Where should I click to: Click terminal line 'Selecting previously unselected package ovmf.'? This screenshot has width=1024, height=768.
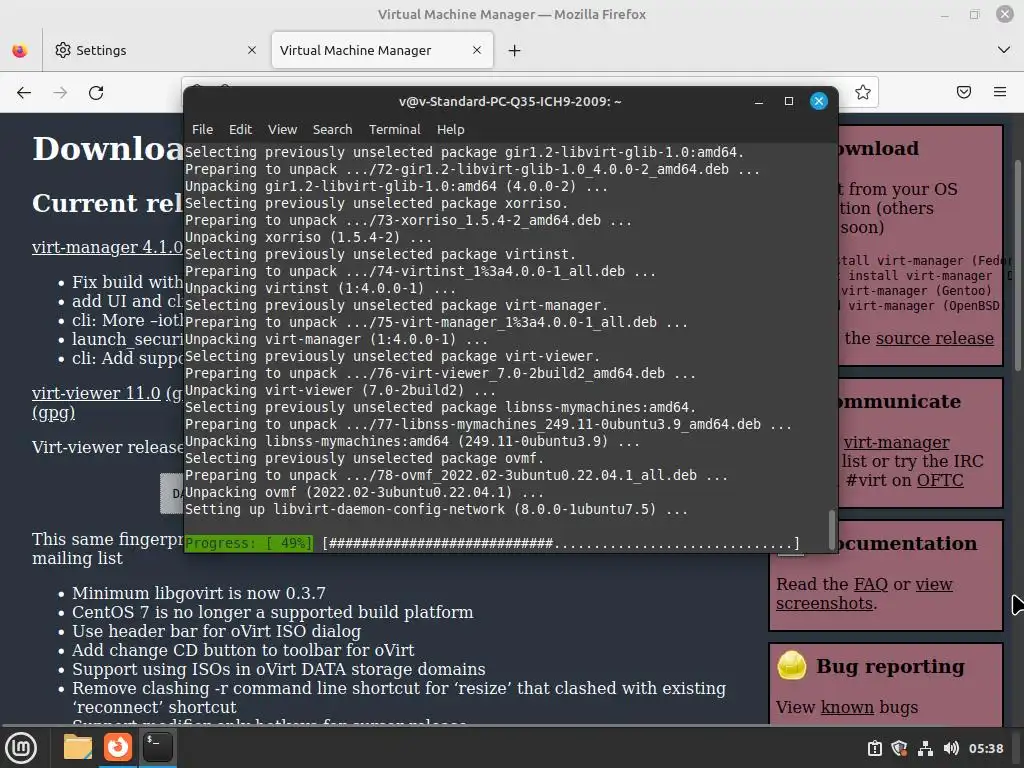point(364,458)
